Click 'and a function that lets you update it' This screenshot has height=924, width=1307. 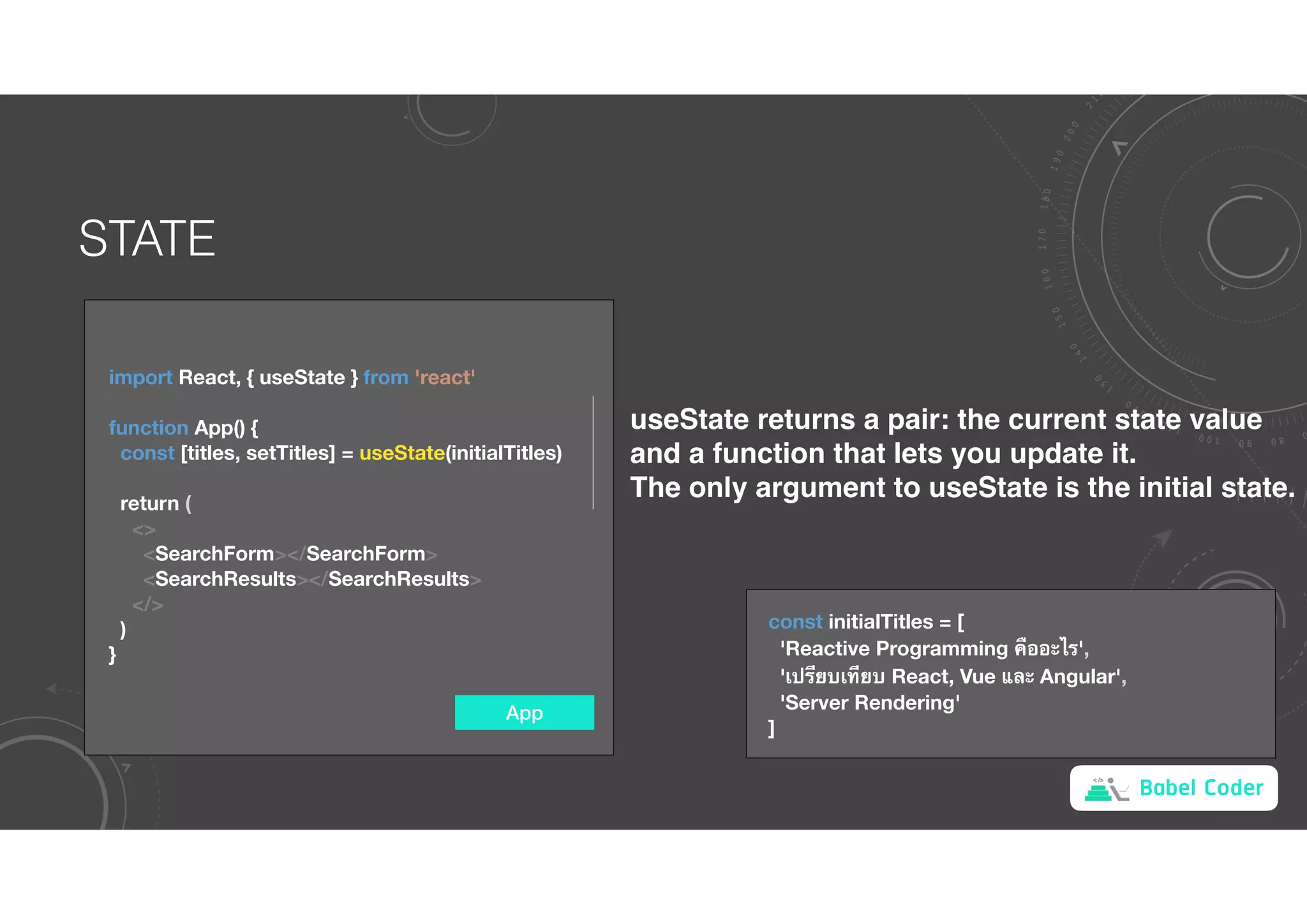click(x=883, y=453)
